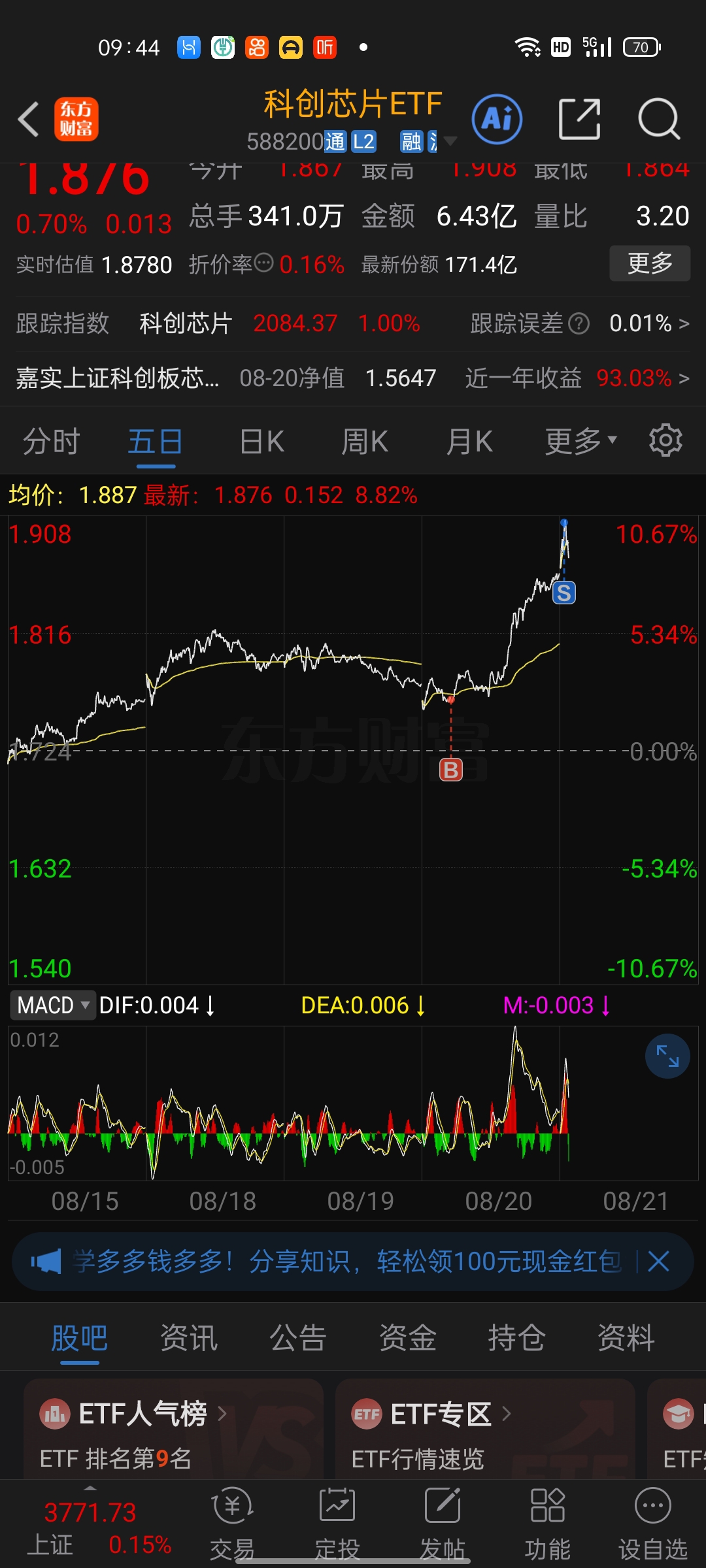
Task: Switch to the 分时 chart tab
Action: point(51,442)
